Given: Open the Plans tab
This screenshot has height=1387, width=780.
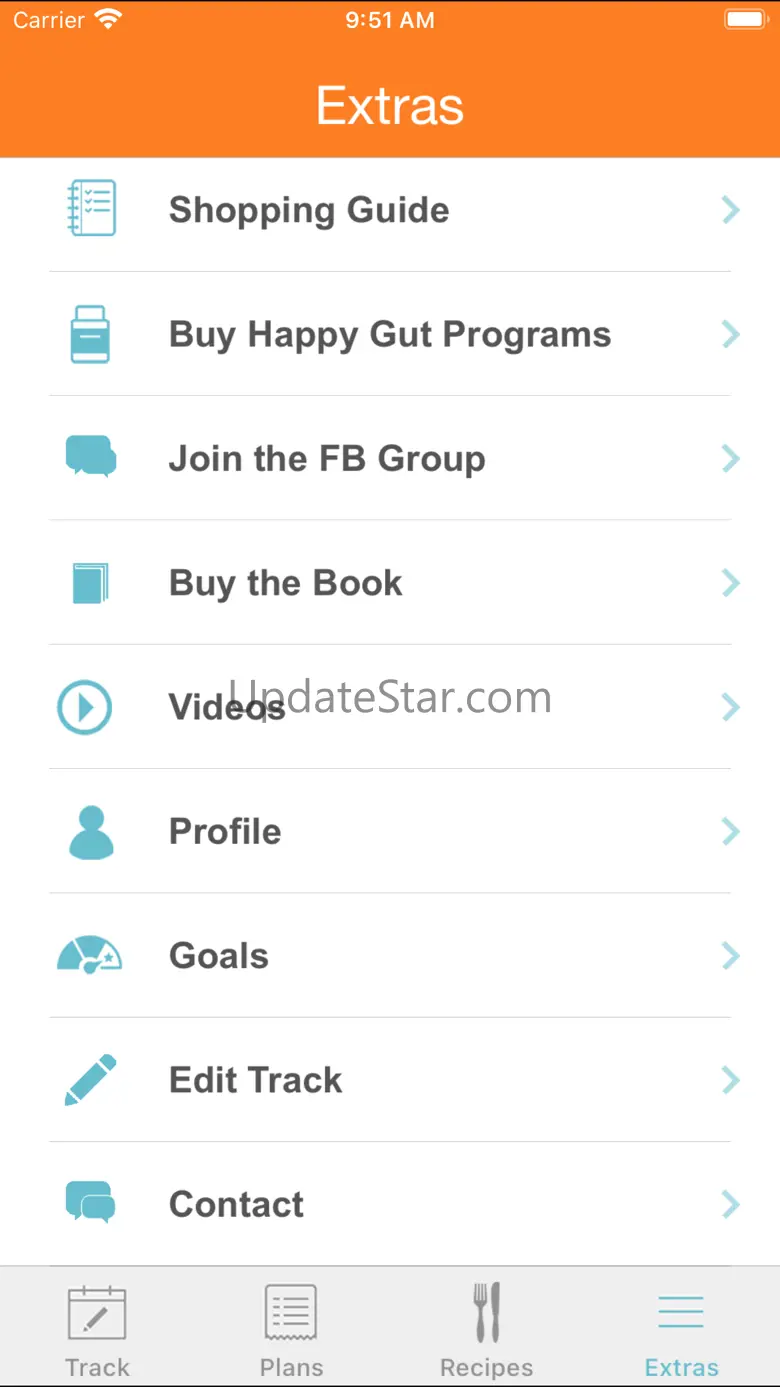Looking at the screenshot, I should pyautogui.click(x=291, y=1330).
